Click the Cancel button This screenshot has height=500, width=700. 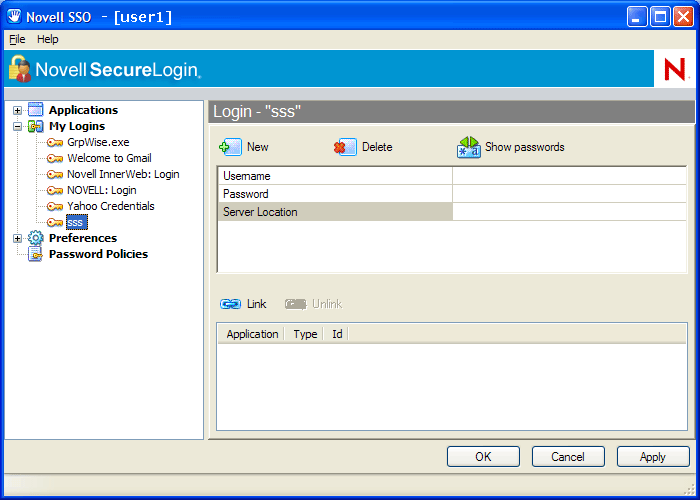(x=568, y=457)
